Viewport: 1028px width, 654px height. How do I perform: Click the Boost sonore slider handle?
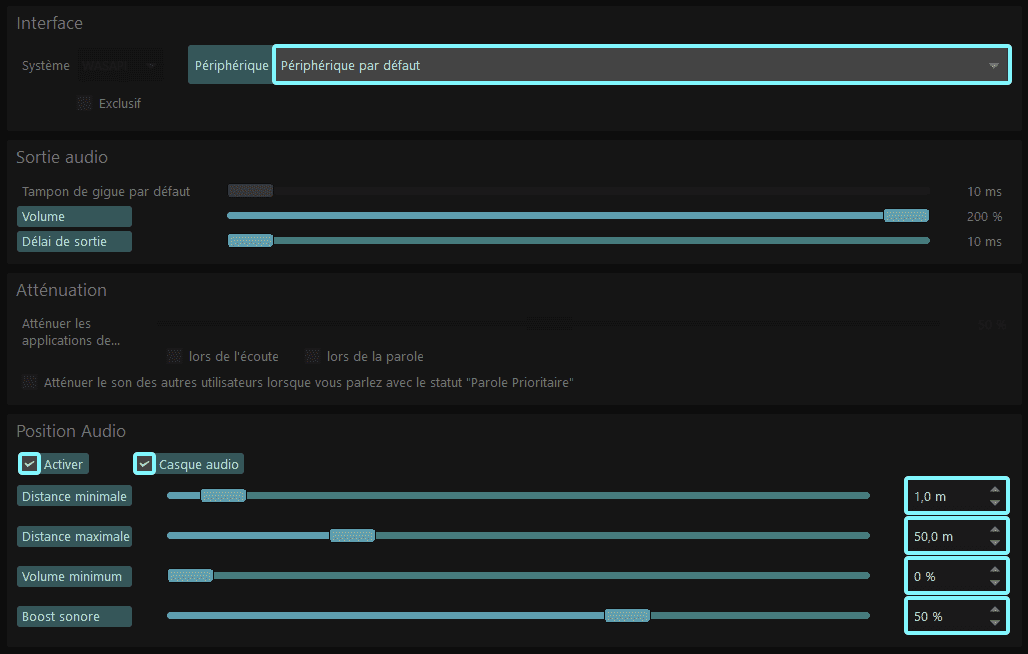tap(627, 616)
